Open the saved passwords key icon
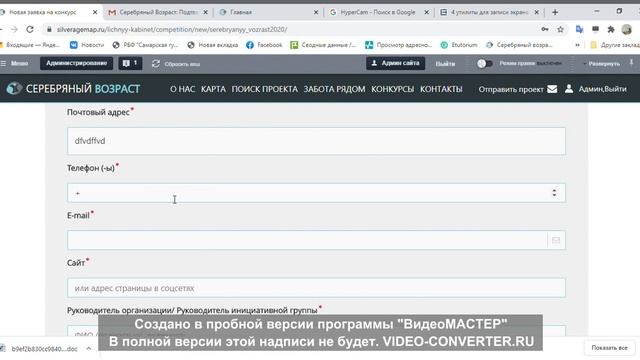640x360 pixels. coord(544,29)
